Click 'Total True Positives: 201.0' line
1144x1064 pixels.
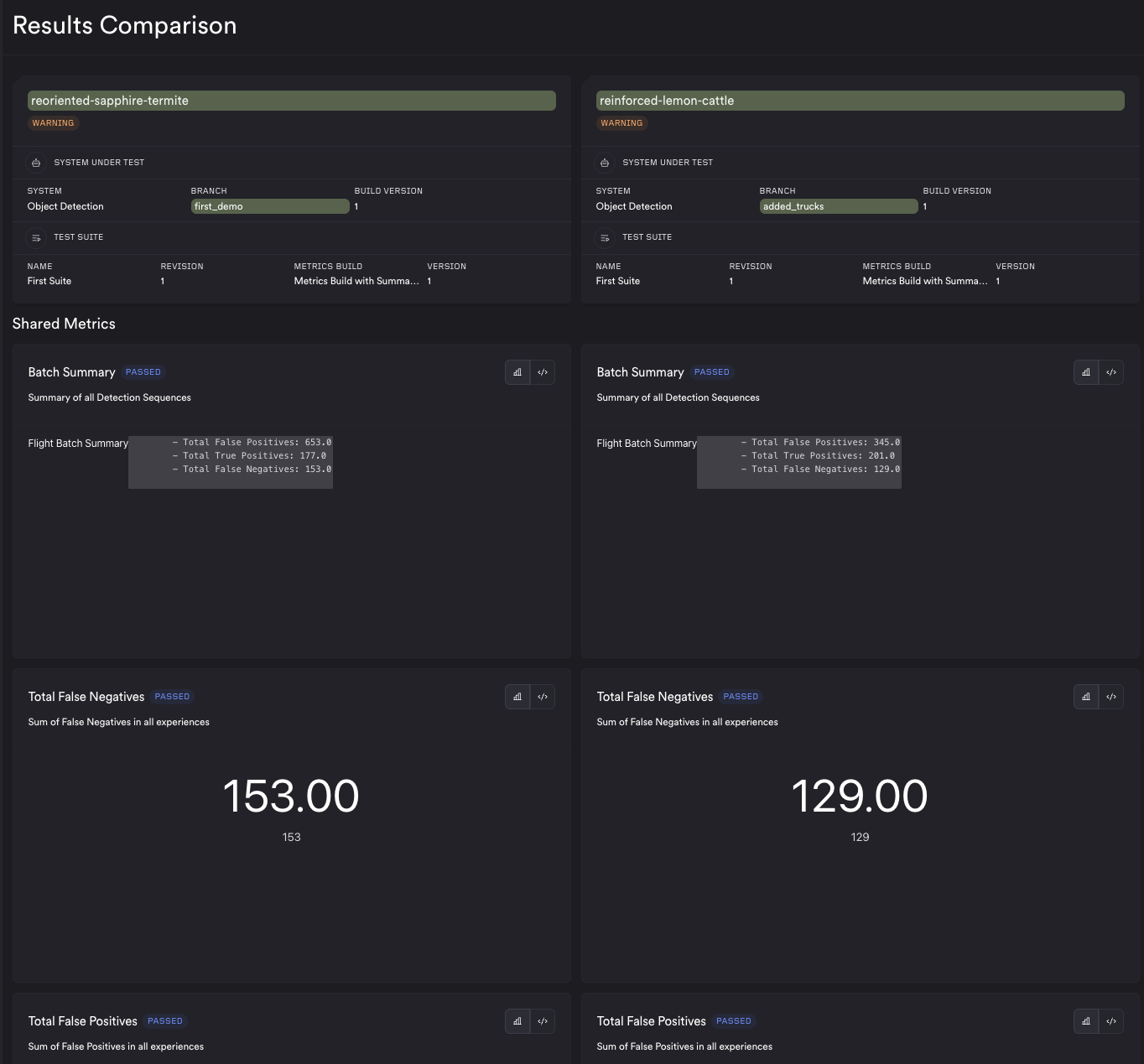coord(818,455)
